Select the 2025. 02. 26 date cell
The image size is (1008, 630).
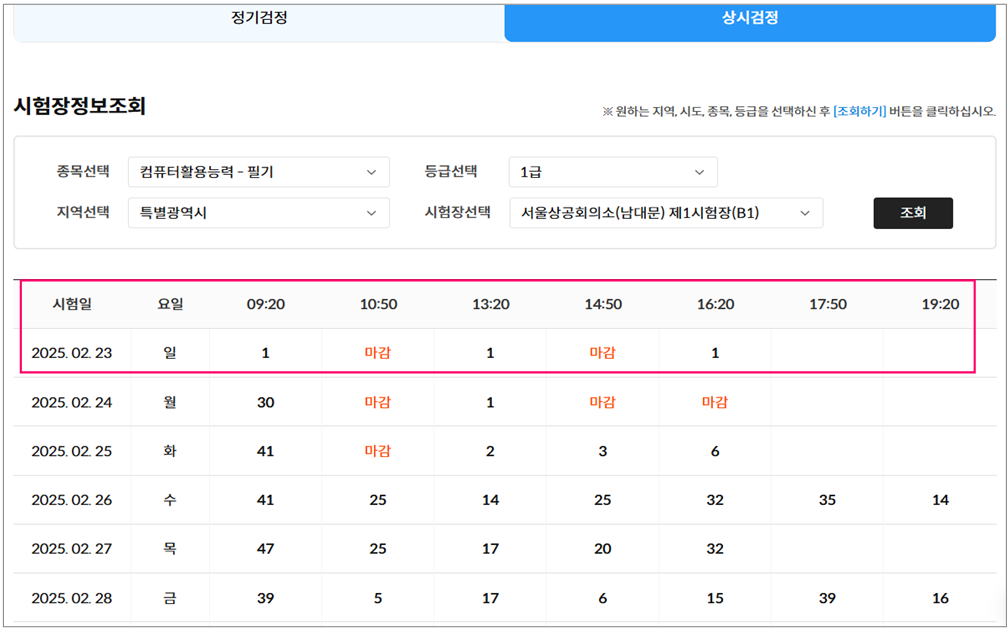72,500
